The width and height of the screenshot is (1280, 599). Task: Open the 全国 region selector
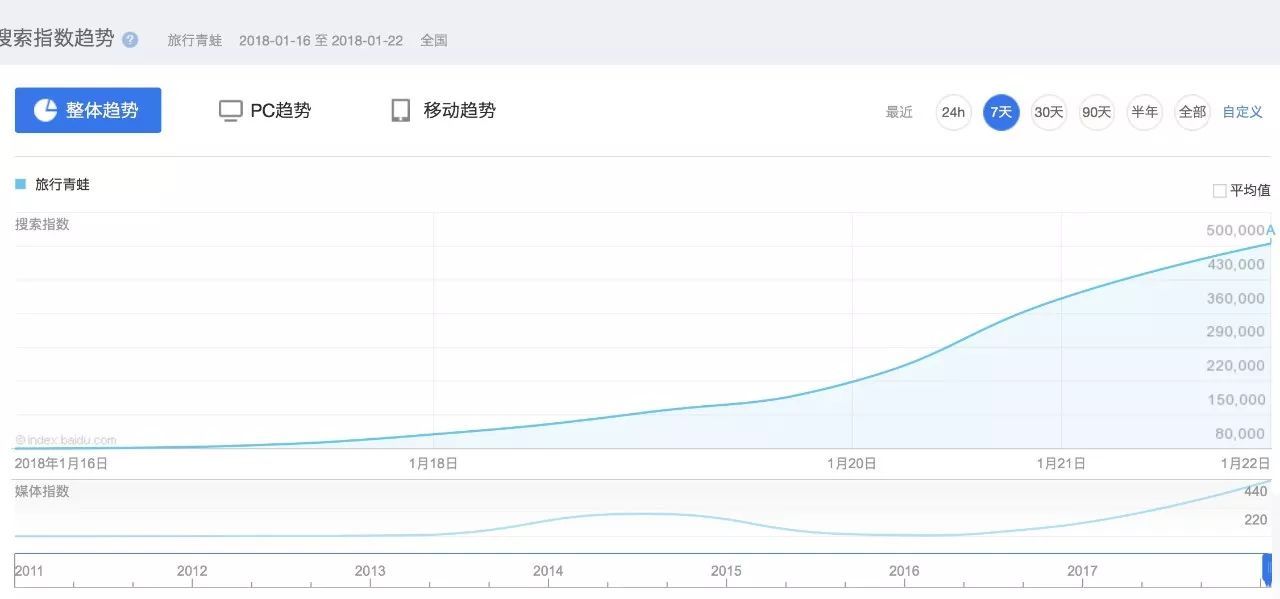point(434,41)
